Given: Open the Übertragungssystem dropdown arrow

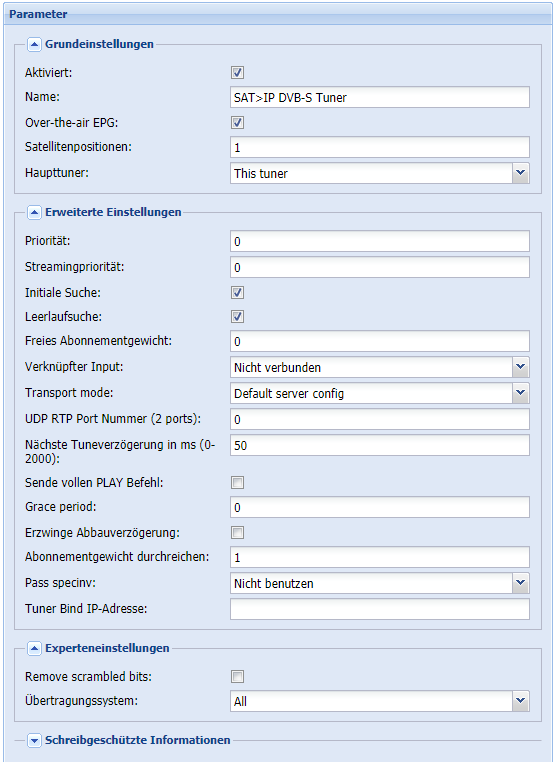Looking at the screenshot, I should (521, 701).
